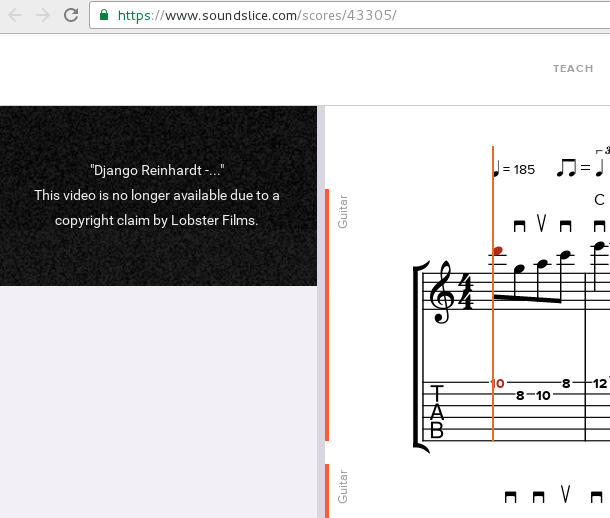Click the second-string tab number 10
610x518 pixels.
(x=543, y=396)
